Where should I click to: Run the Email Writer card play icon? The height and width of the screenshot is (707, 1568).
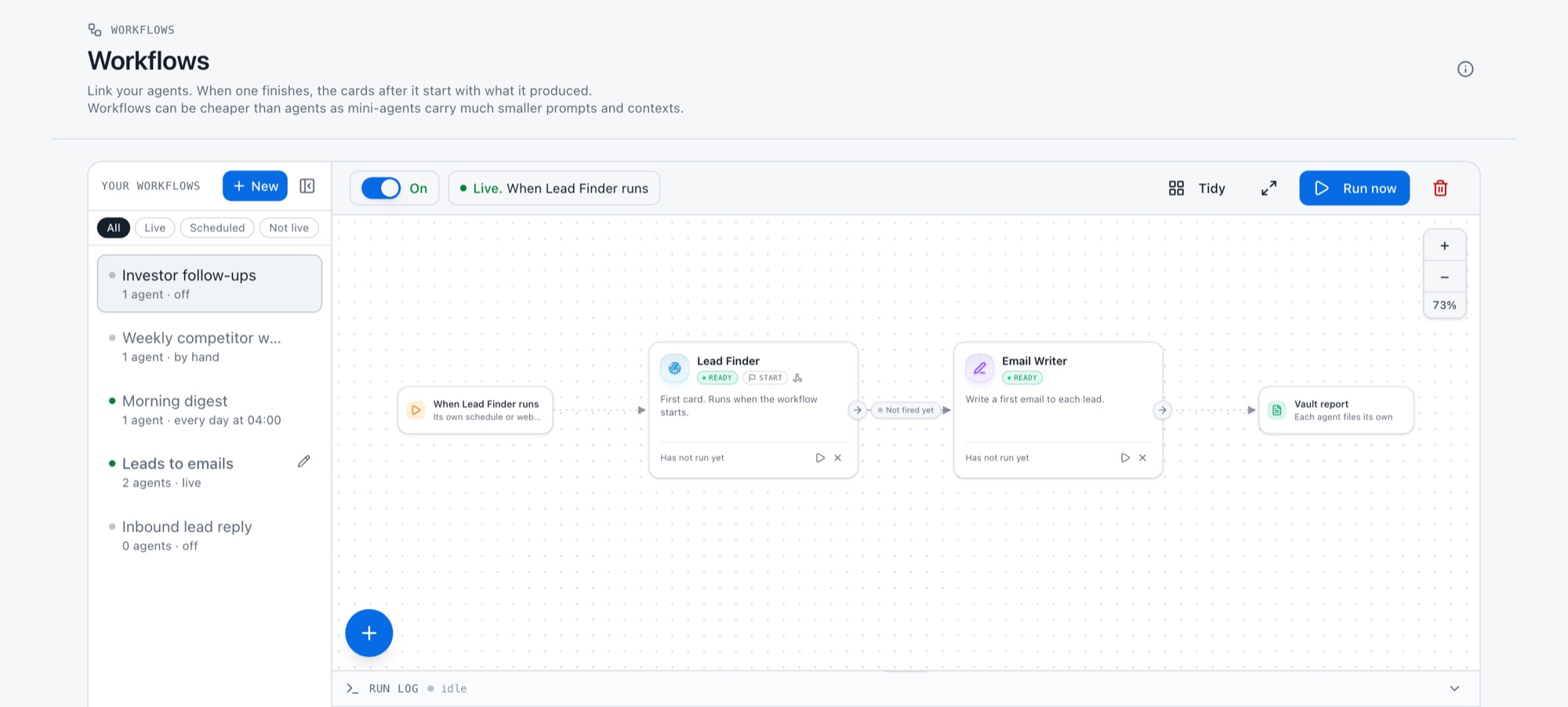coord(1125,458)
